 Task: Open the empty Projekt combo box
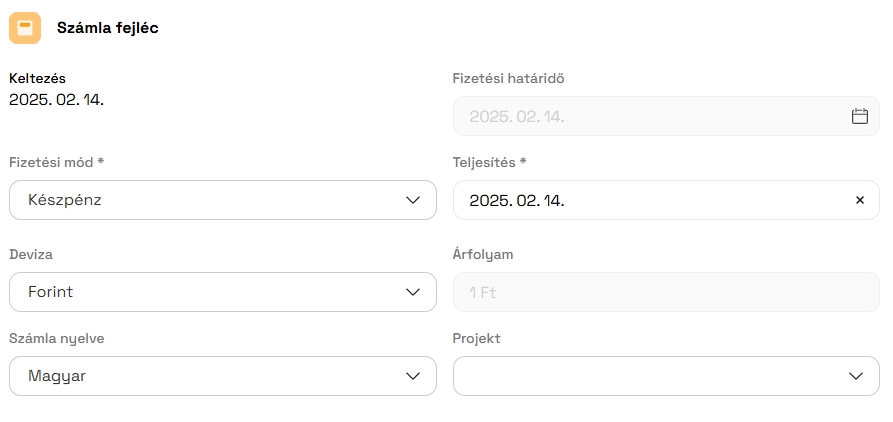[666, 376]
